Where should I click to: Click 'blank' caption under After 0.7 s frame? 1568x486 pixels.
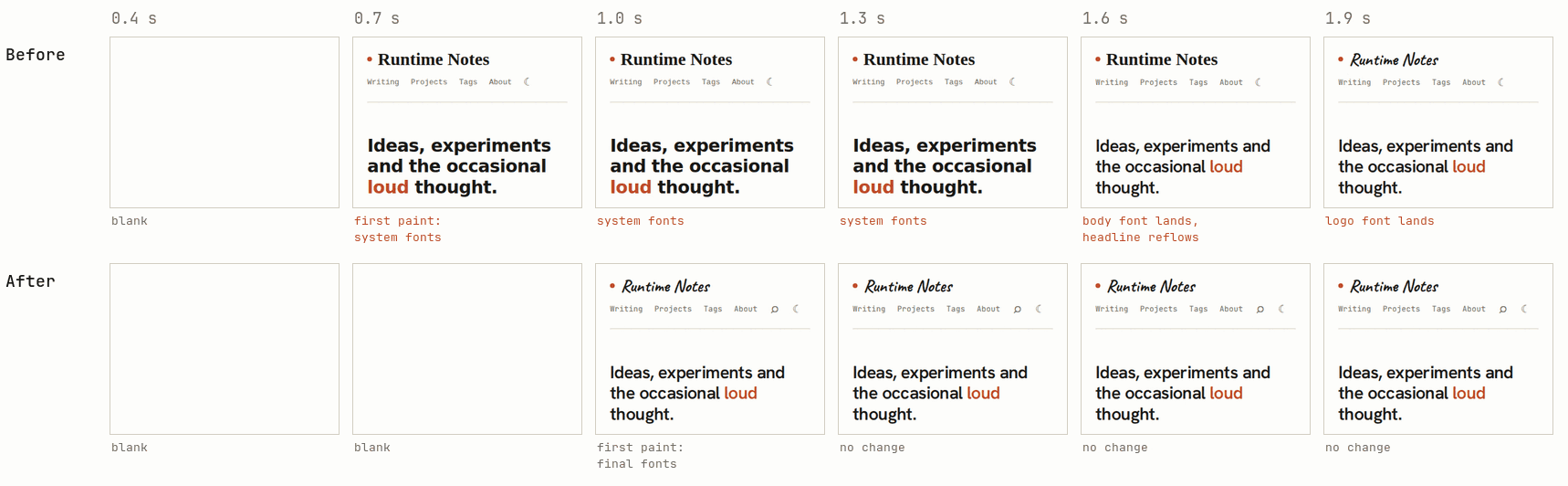coord(372,448)
